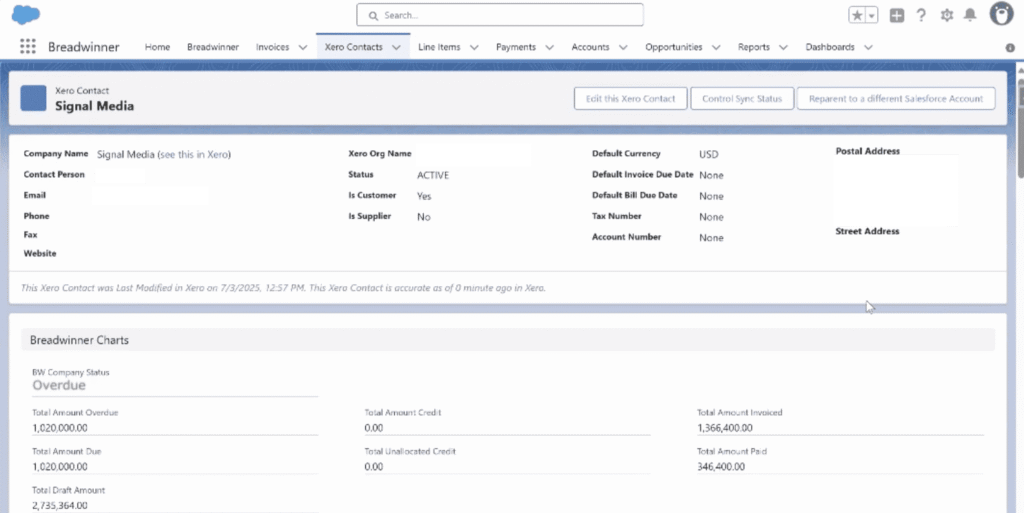
Task: Open the Opportunities tab
Action: [673, 47]
